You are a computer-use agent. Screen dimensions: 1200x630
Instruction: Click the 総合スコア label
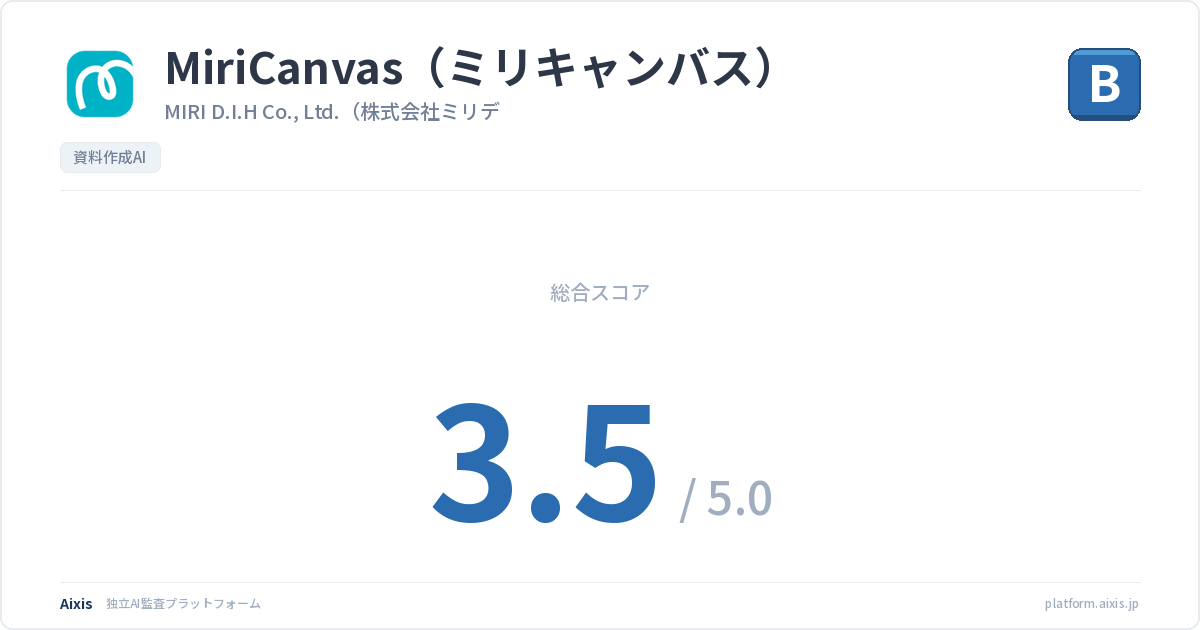pos(600,293)
